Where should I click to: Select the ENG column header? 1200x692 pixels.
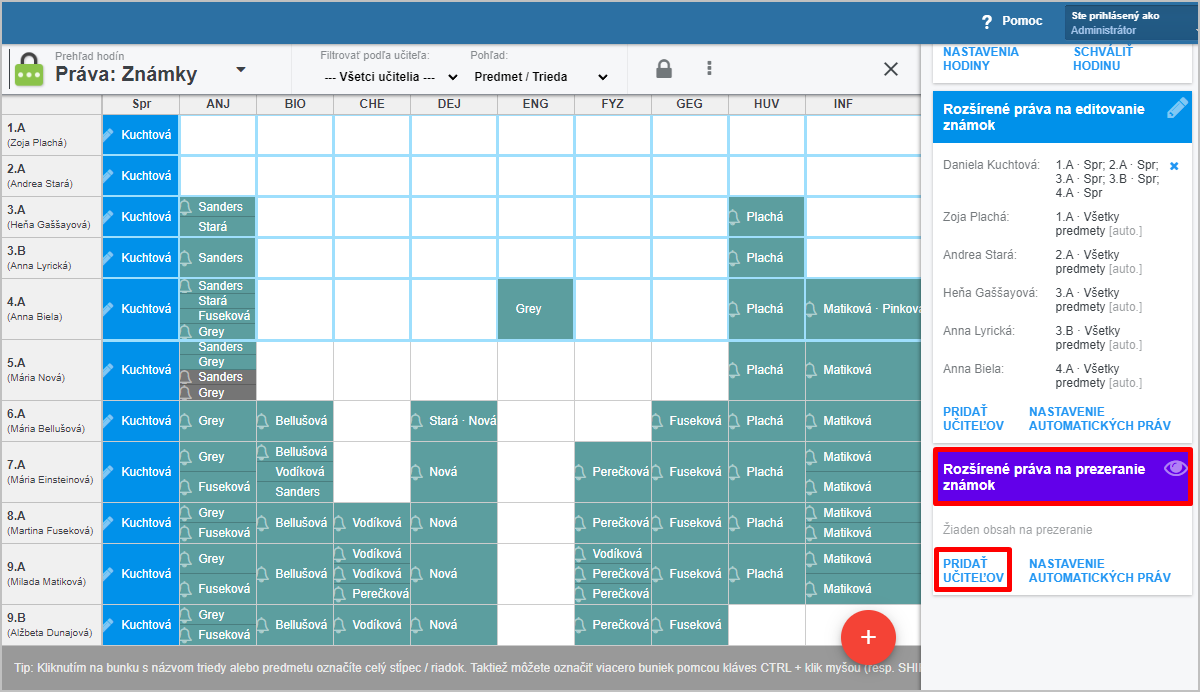click(536, 104)
